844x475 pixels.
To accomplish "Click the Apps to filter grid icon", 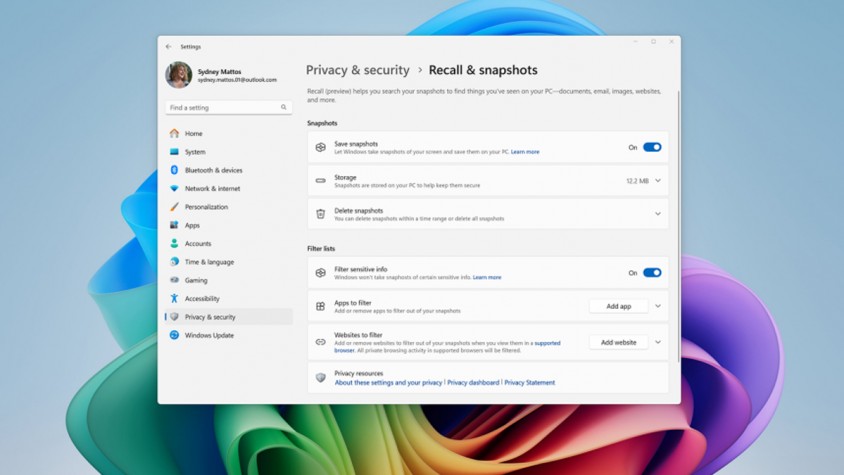I will tap(320, 306).
